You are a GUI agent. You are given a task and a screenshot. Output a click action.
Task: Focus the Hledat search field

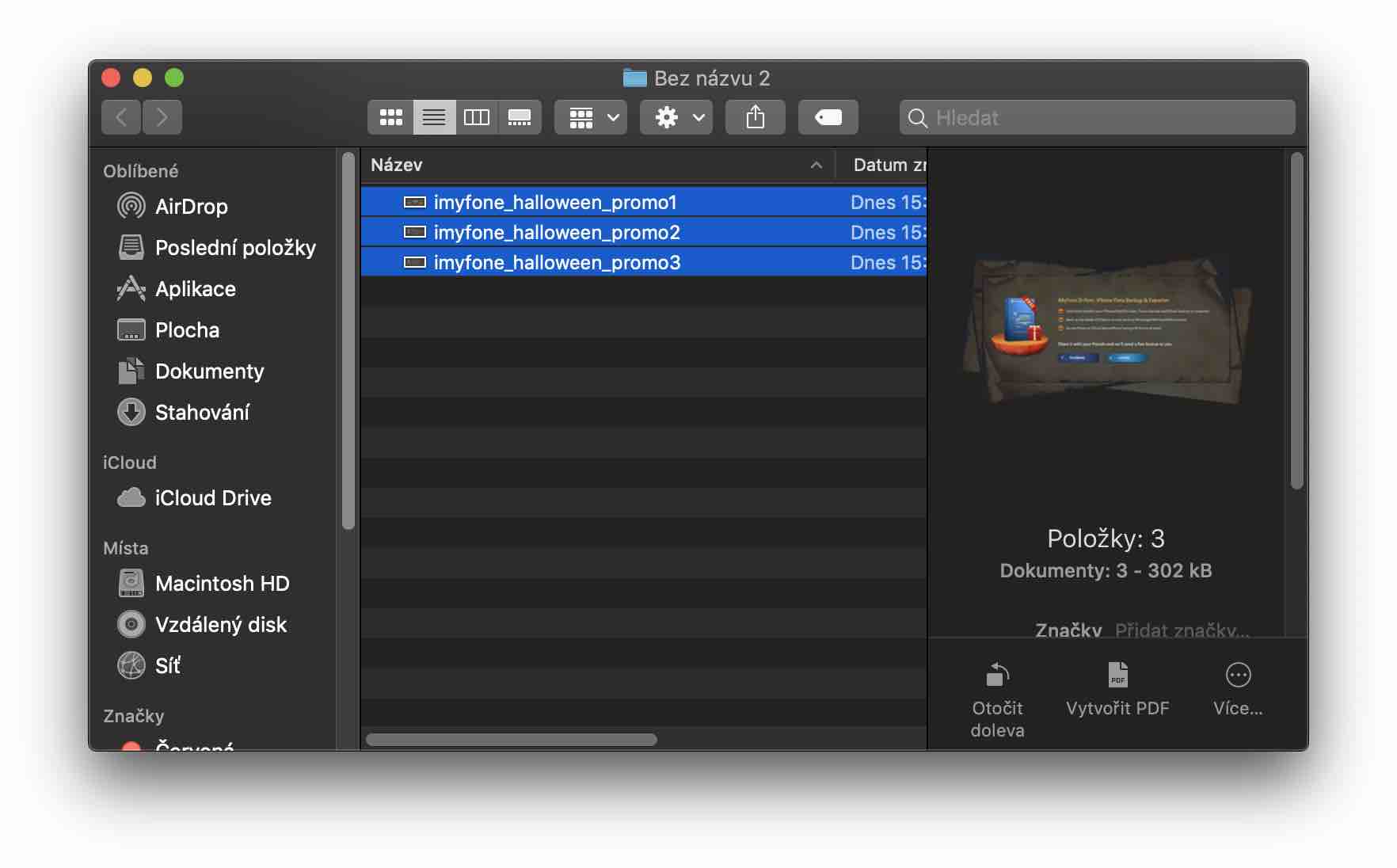click(1098, 117)
